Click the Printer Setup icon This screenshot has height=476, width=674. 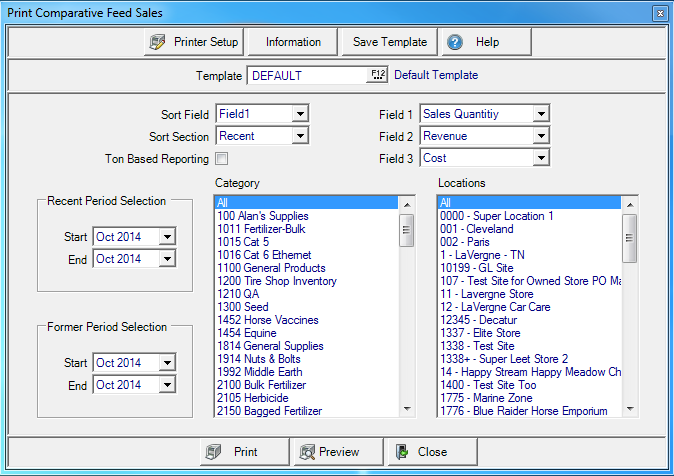coord(158,42)
